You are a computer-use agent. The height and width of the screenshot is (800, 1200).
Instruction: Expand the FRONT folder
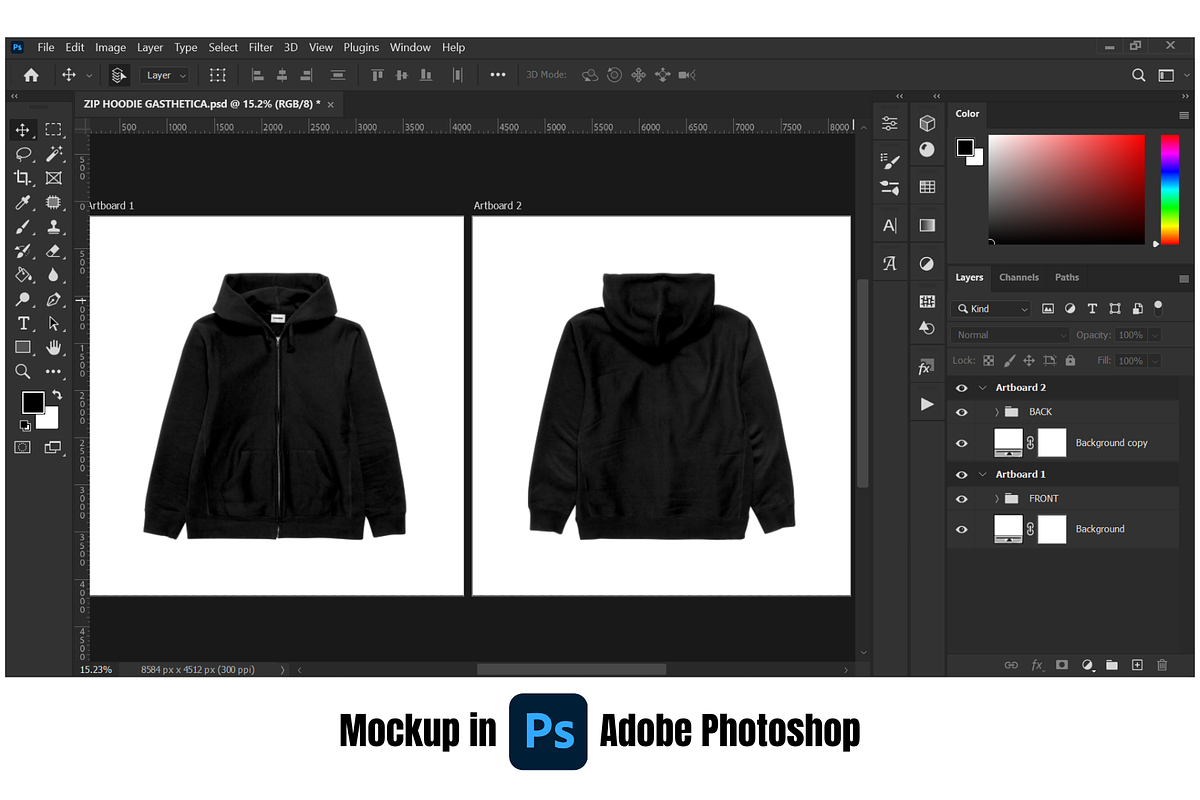coord(997,499)
